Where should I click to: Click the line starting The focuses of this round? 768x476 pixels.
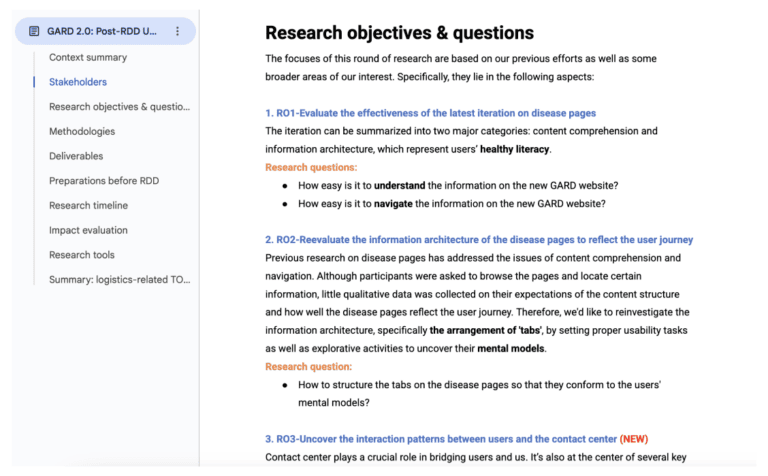pos(461,59)
